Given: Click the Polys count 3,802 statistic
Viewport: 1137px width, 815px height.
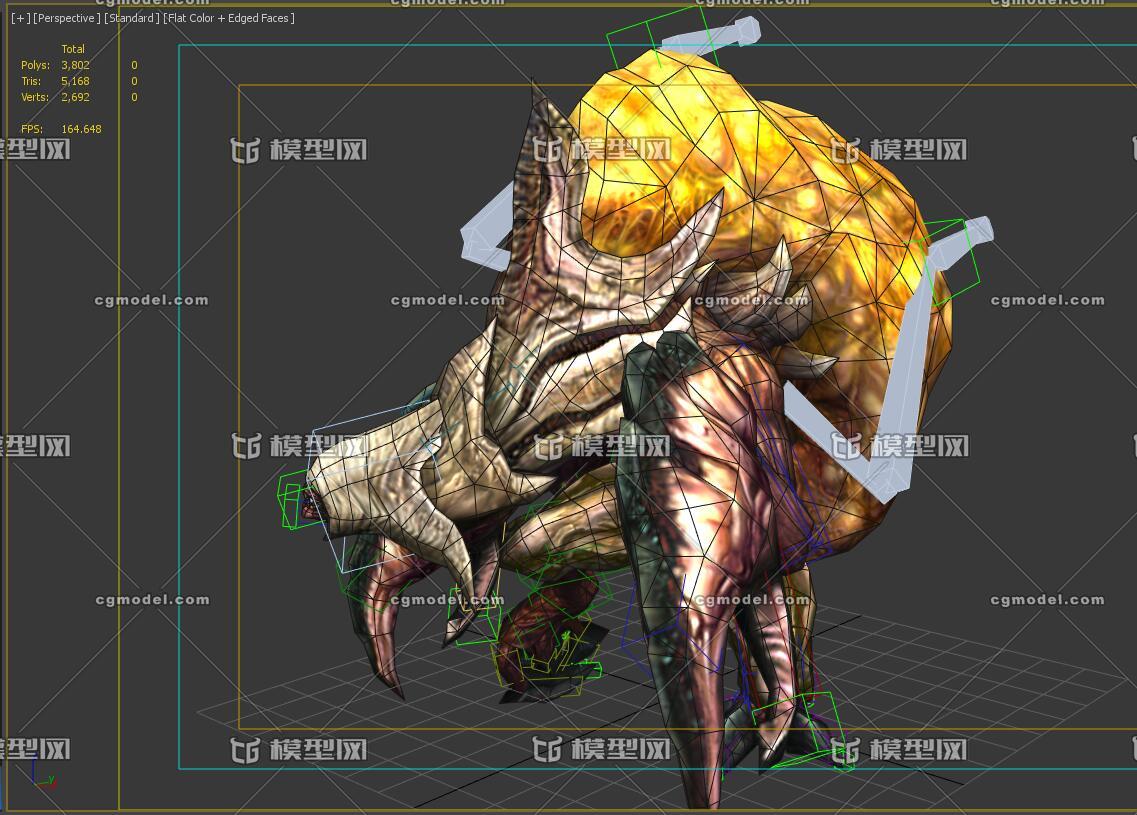Looking at the screenshot, I should click(x=75, y=65).
